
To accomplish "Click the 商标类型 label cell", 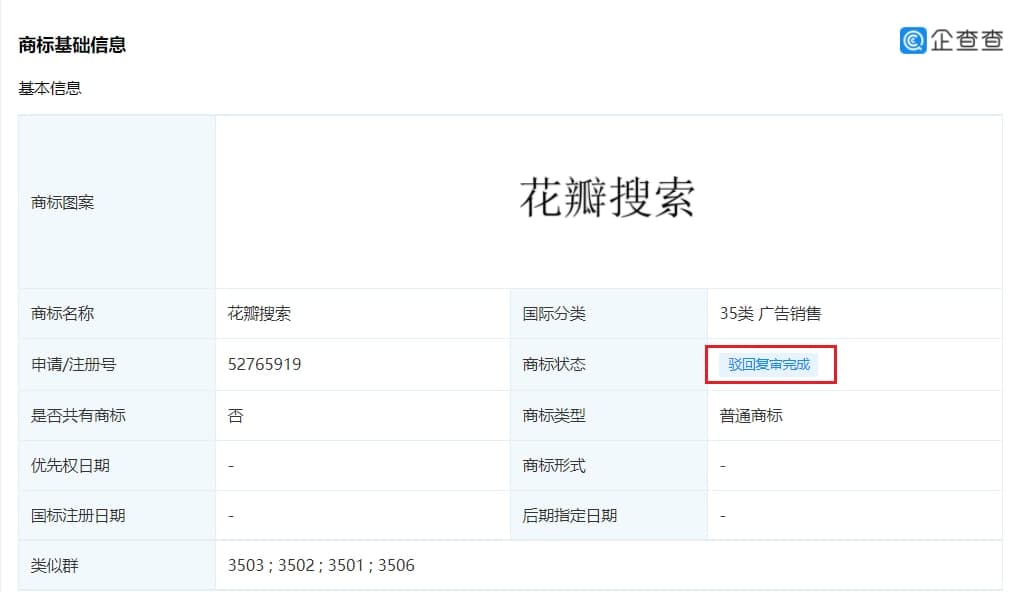I will [x=608, y=415].
